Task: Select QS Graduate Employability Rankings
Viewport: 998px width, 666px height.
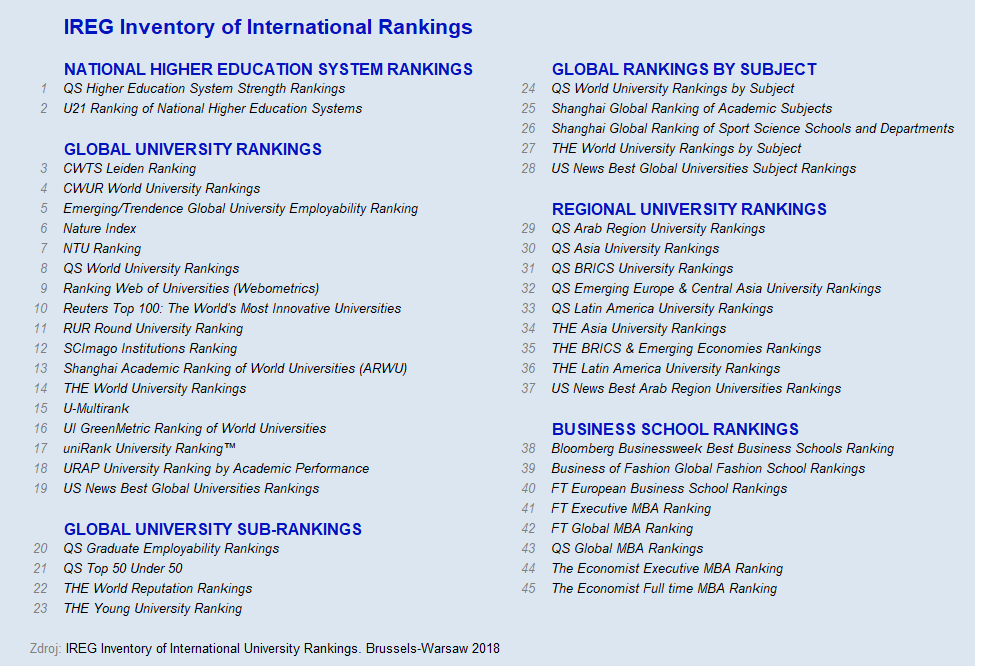Action: [171, 549]
